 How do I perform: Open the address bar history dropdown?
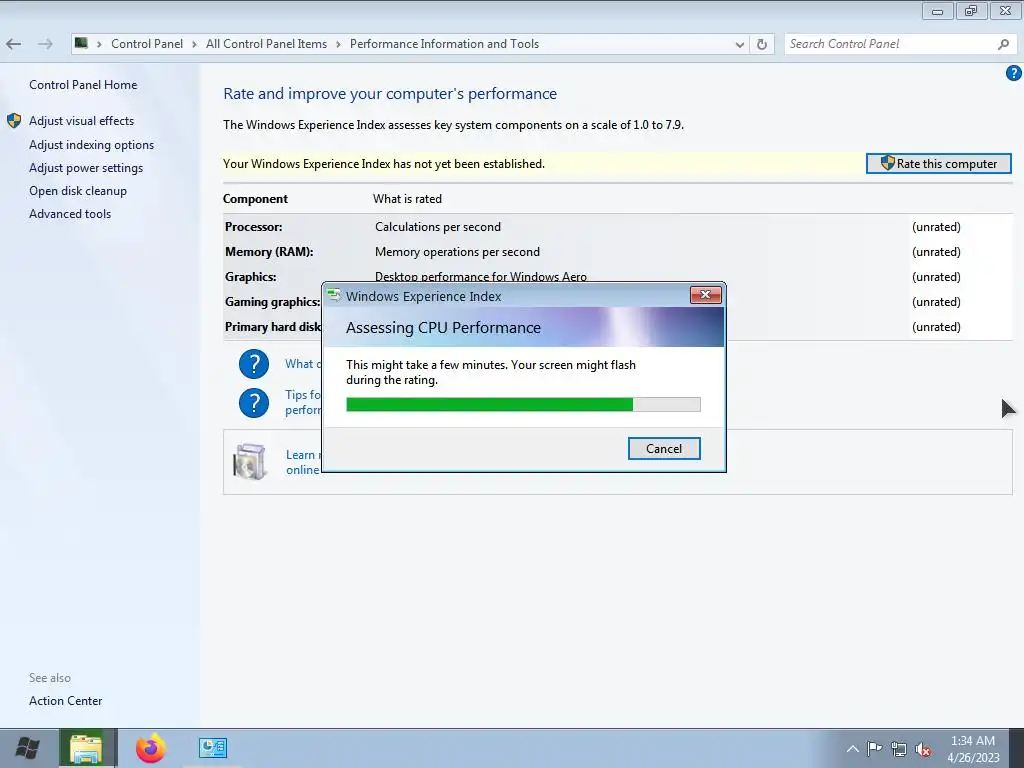(x=739, y=44)
